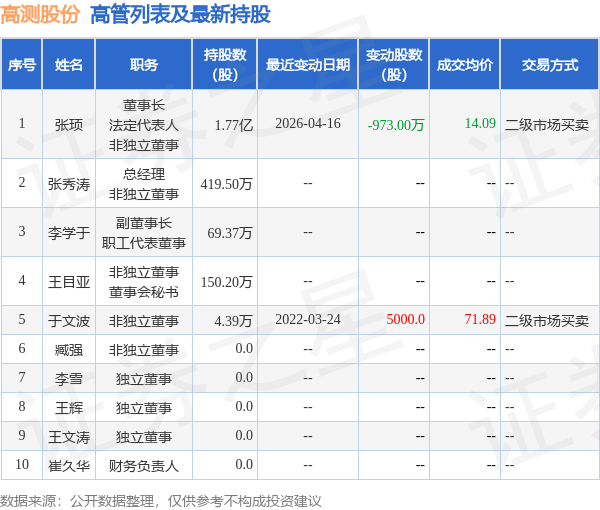Viewport: 600px width, 510px height.
Task: Click the 变动股数(股) column header
Action: (394, 65)
